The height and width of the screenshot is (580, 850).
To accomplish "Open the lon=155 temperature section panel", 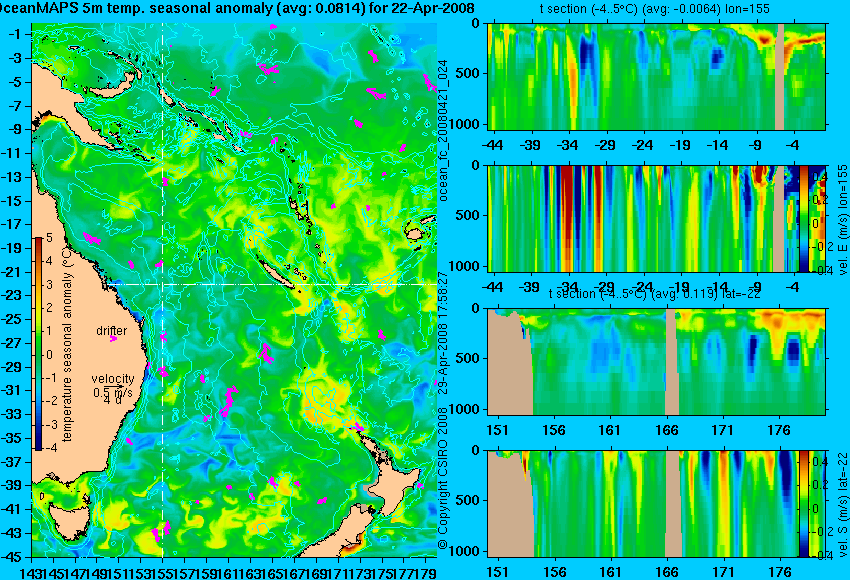I will (x=657, y=76).
